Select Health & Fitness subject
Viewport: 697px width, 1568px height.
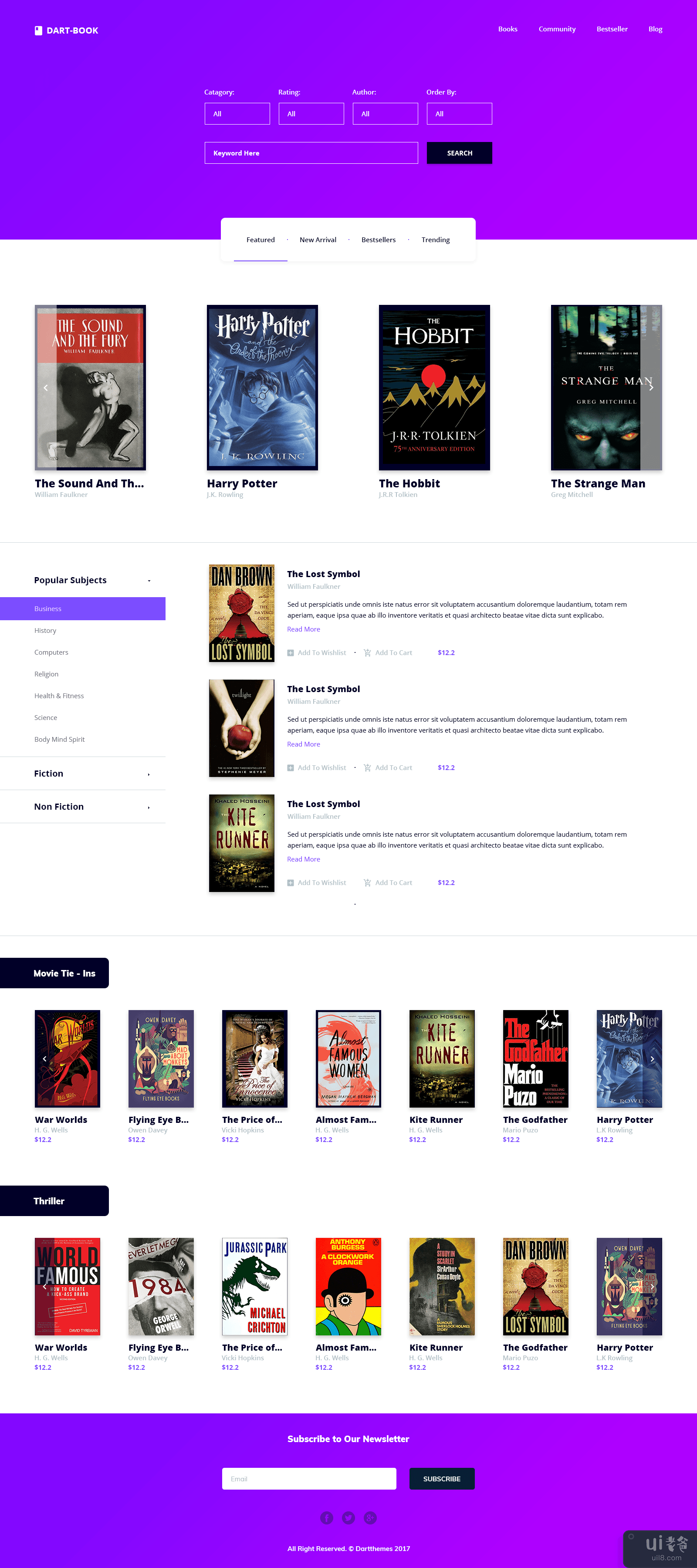(59, 696)
